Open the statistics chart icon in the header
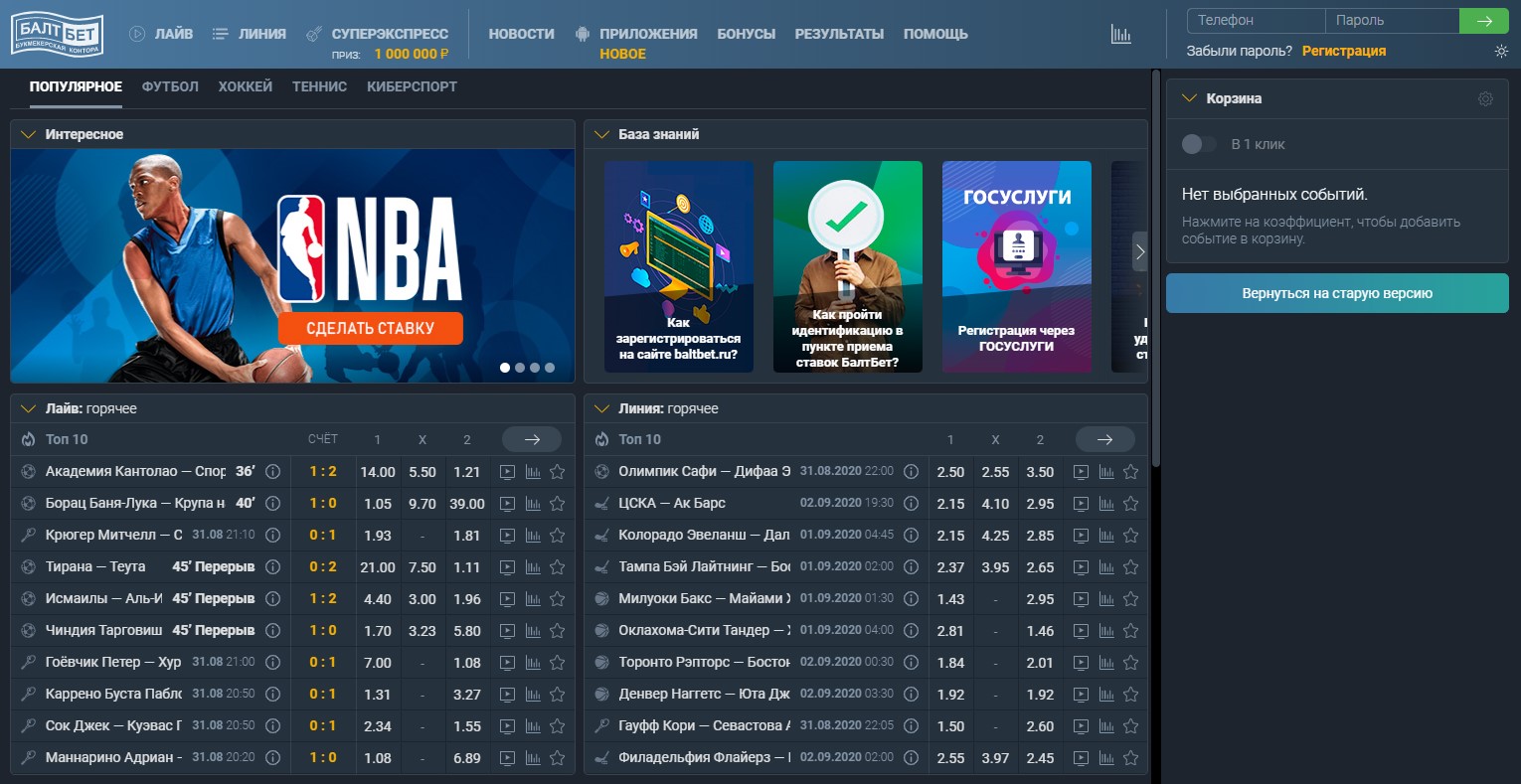The width and height of the screenshot is (1521, 784). tap(1120, 35)
